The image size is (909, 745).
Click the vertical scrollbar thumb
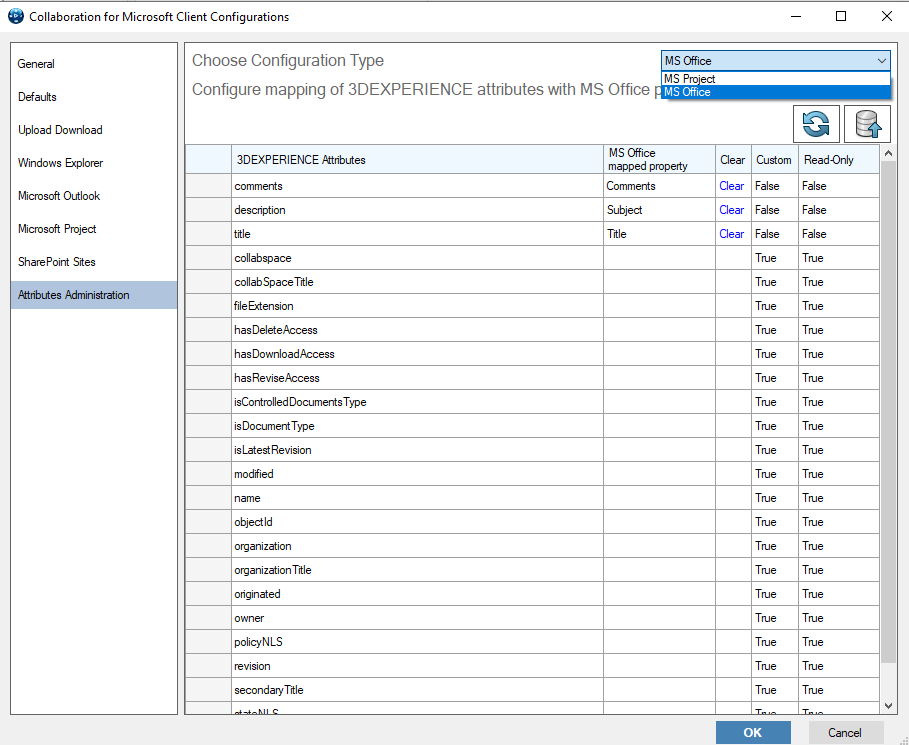(x=888, y=412)
